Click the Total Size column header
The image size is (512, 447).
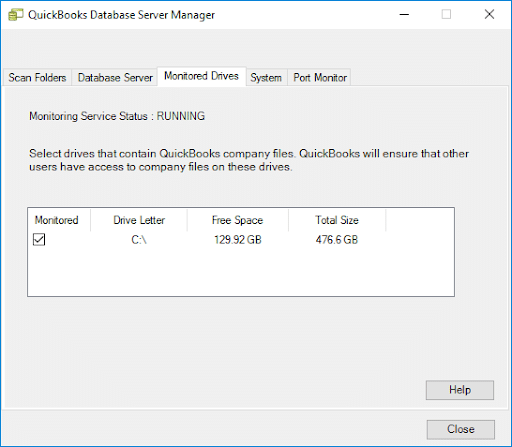(x=337, y=220)
